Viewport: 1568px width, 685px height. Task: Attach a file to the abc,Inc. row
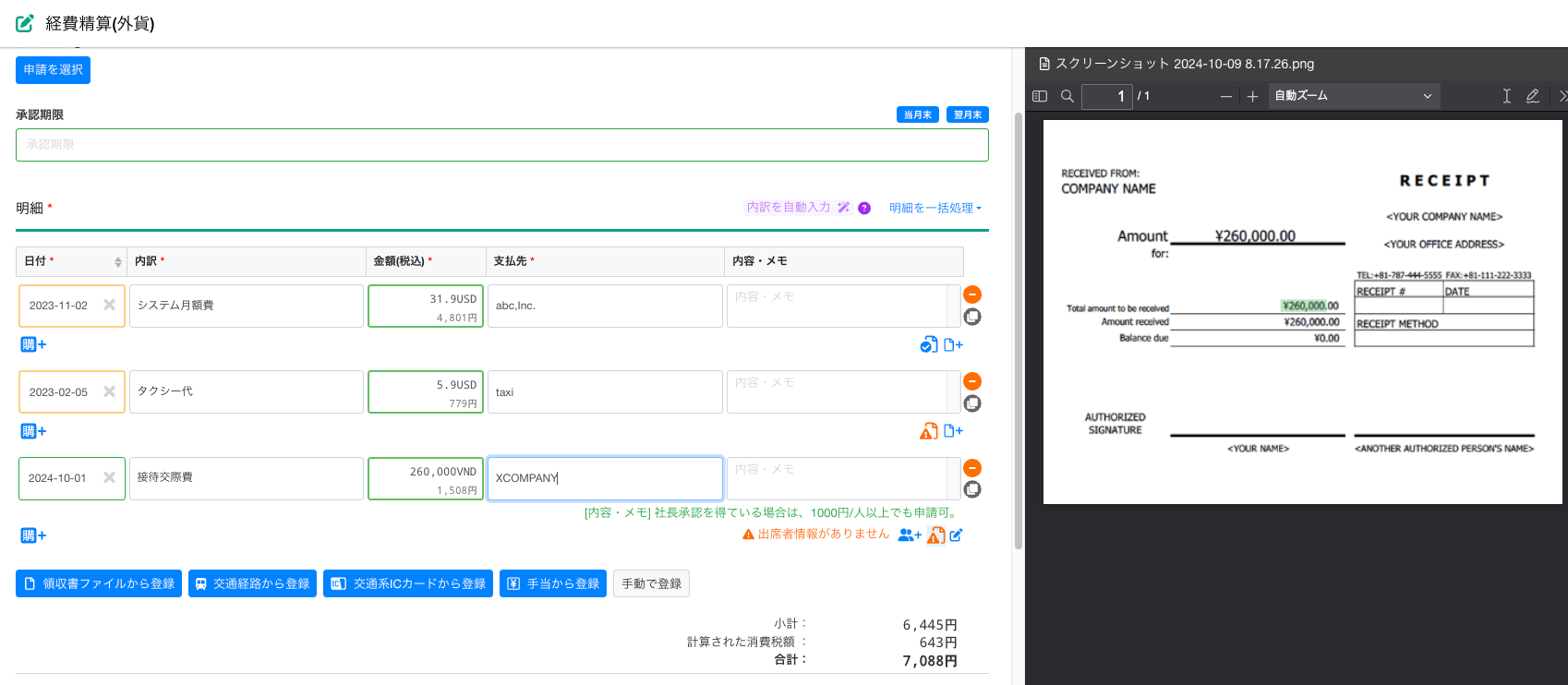click(x=953, y=344)
